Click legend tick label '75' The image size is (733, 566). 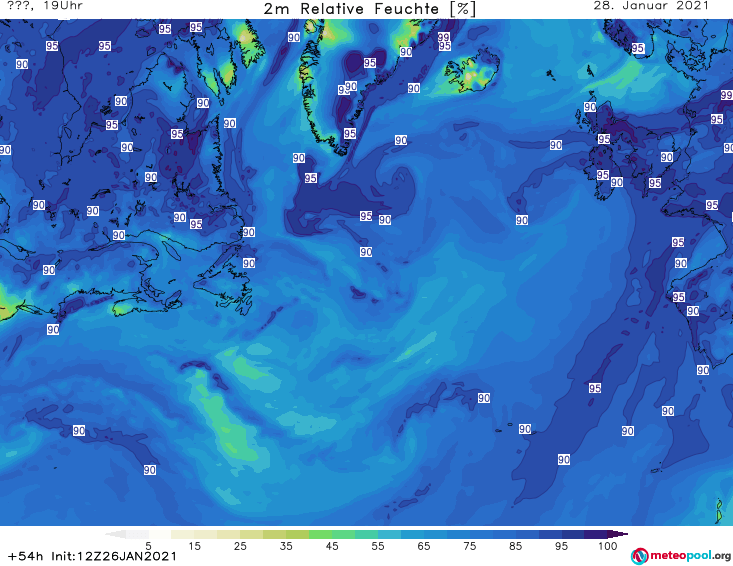point(469,546)
